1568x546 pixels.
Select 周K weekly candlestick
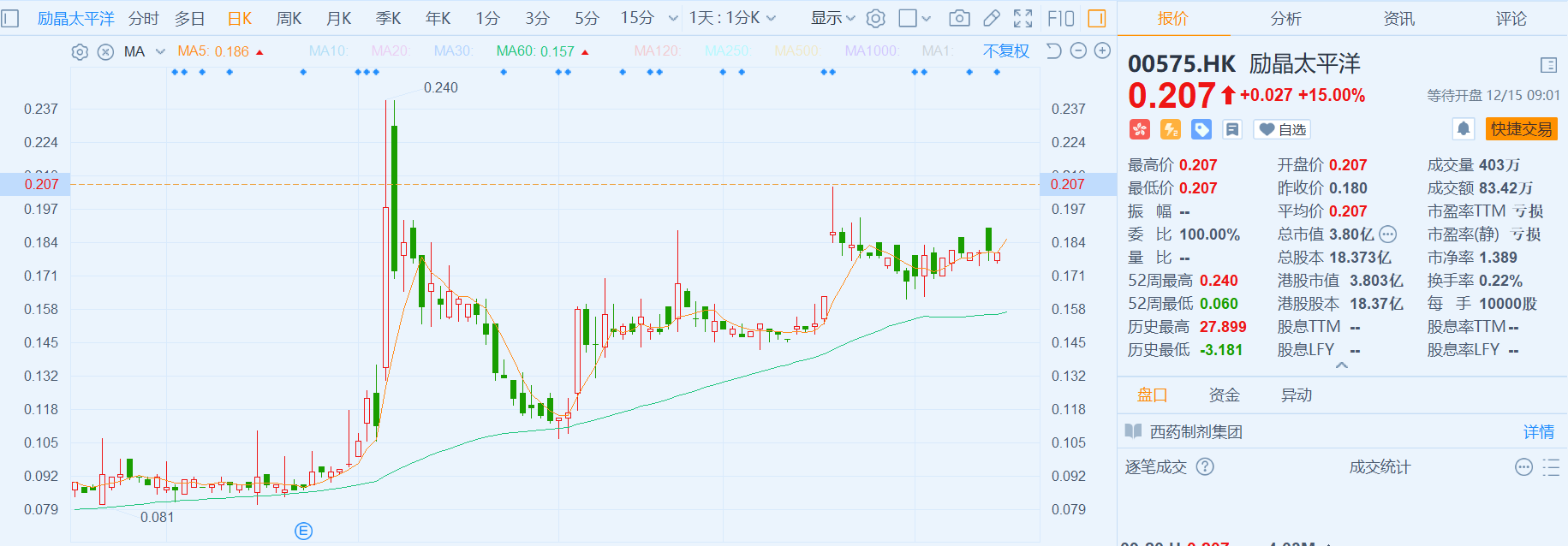(289, 18)
